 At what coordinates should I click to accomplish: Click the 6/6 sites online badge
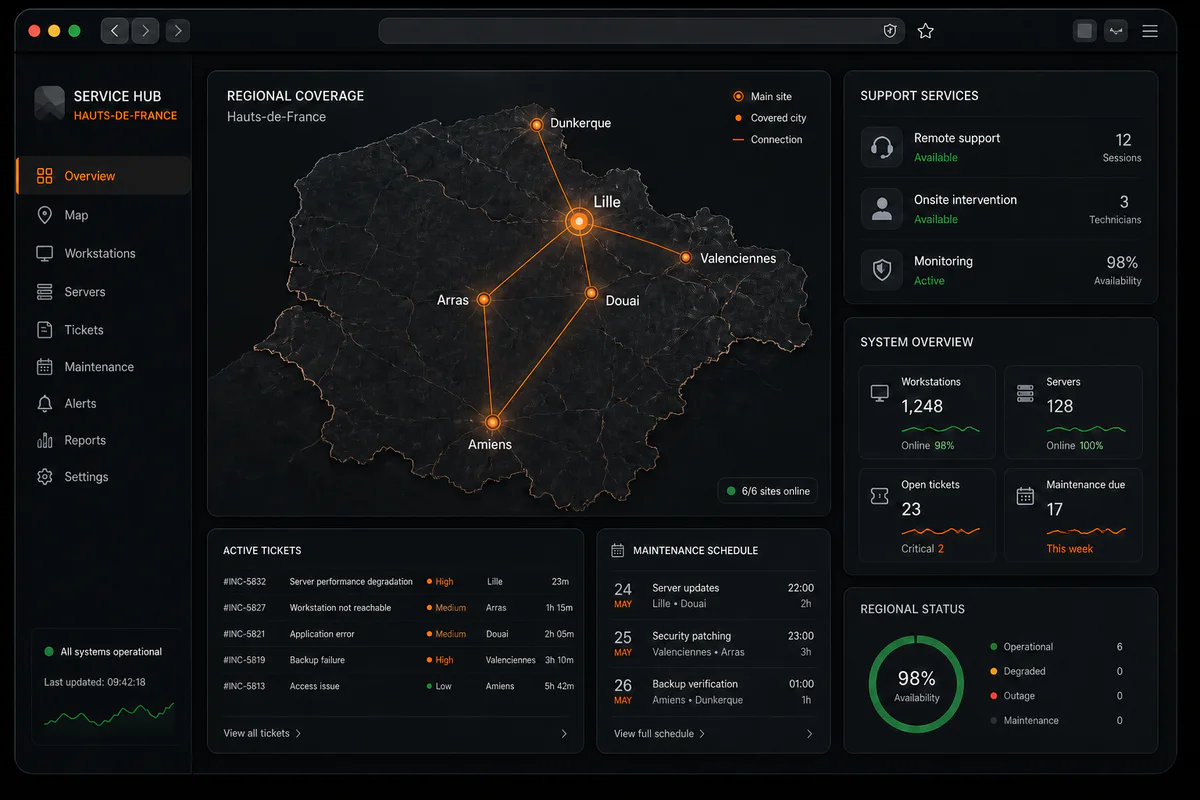coord(768,491)
